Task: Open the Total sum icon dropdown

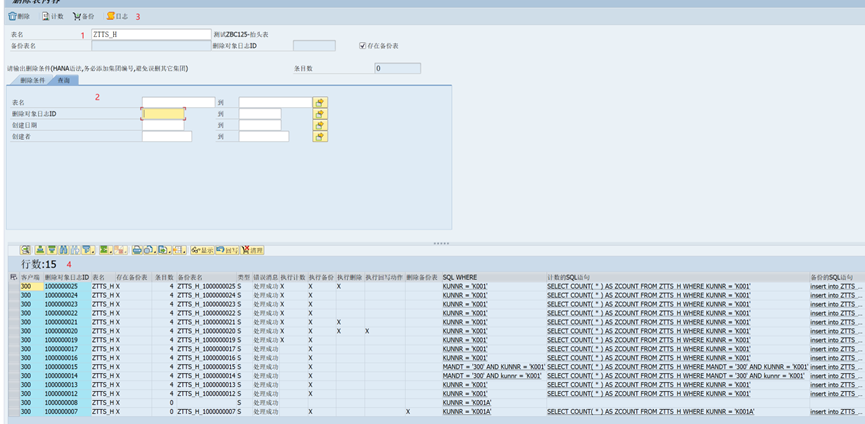Action: [105, 250]
